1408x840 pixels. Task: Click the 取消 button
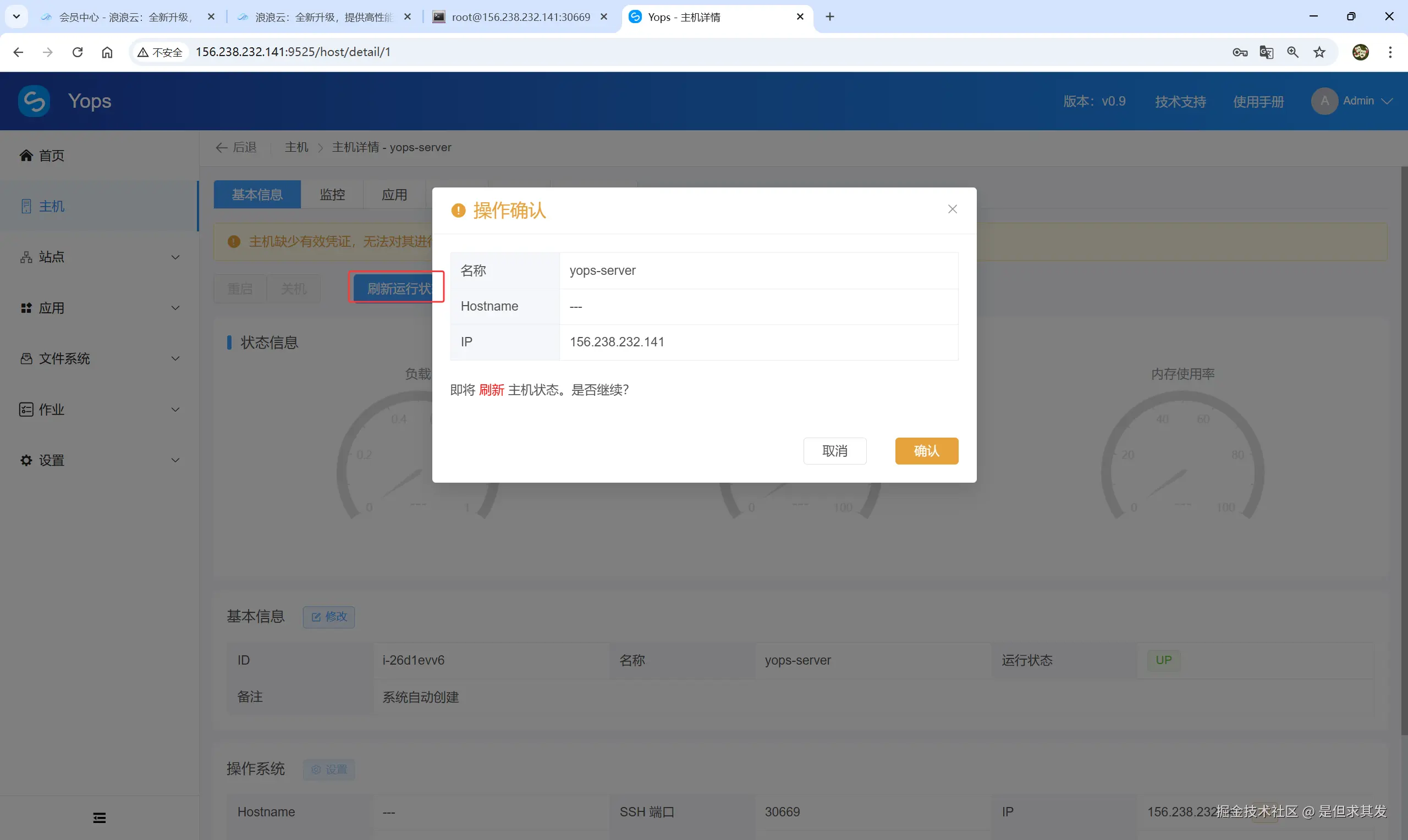coord(834,451)
